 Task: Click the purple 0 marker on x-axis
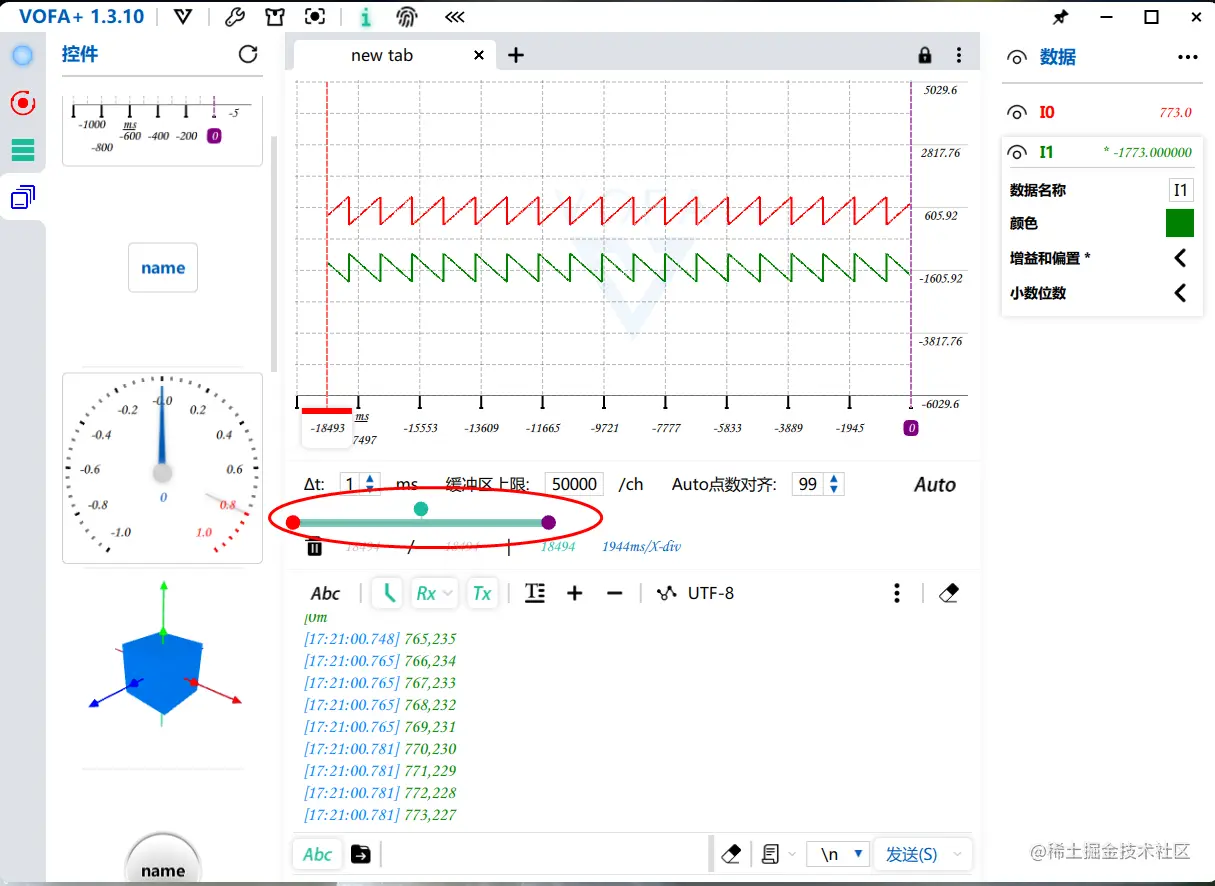click(x=911, y=428)
